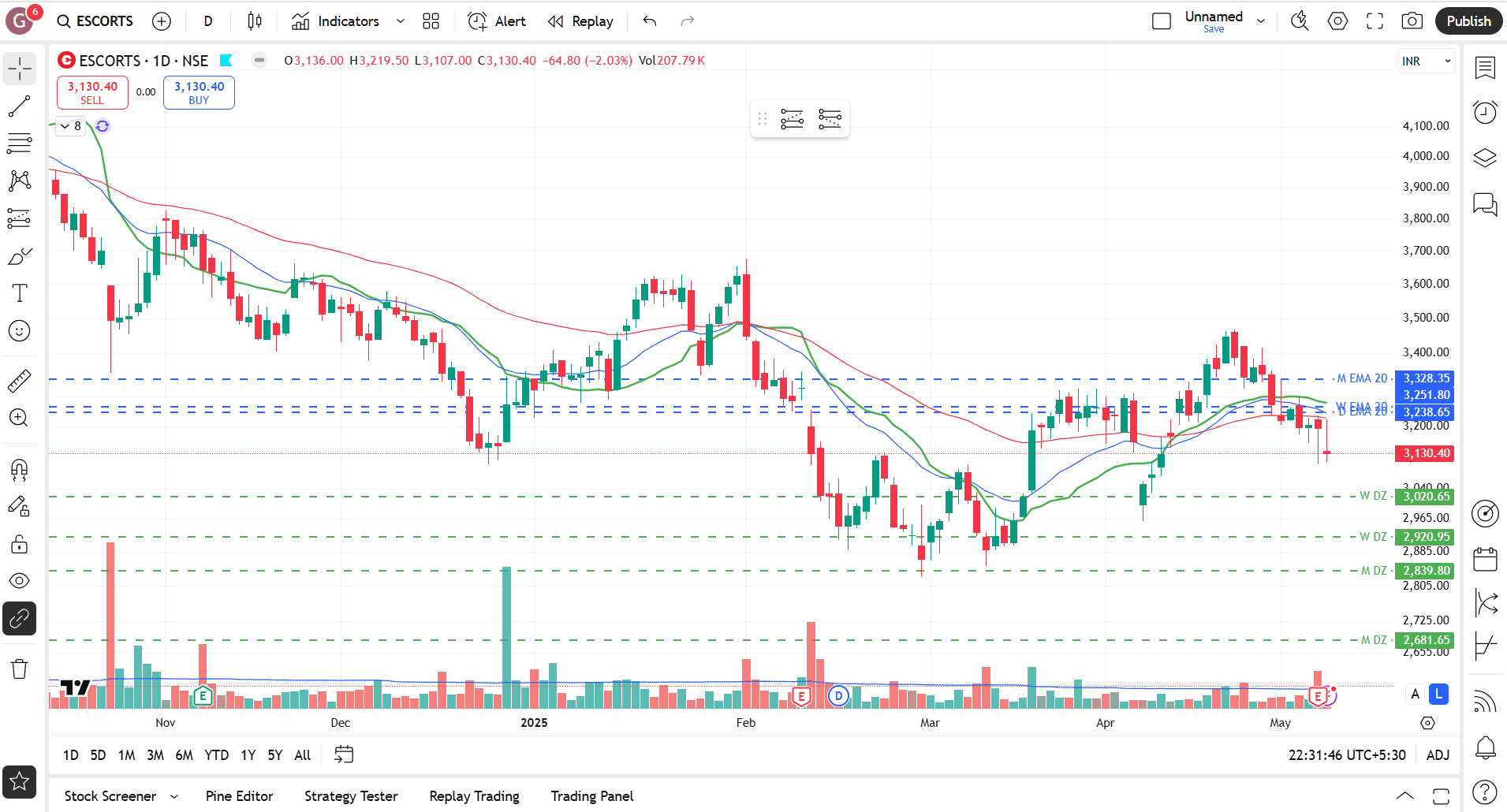The image size is (1507, 812).
Task: Open the Pine Editor tab
Action: pyautogui.click(x=239, y=796)
